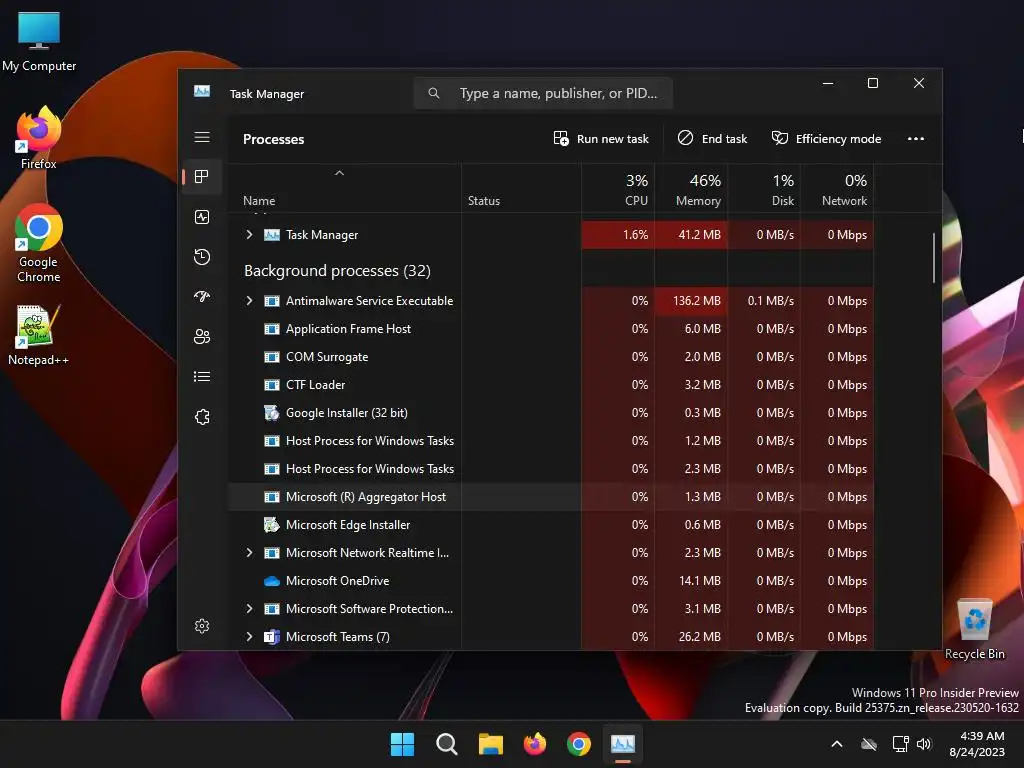
Task: Click the search magnifier icon in Task Manager
Action: click(434, 93)
